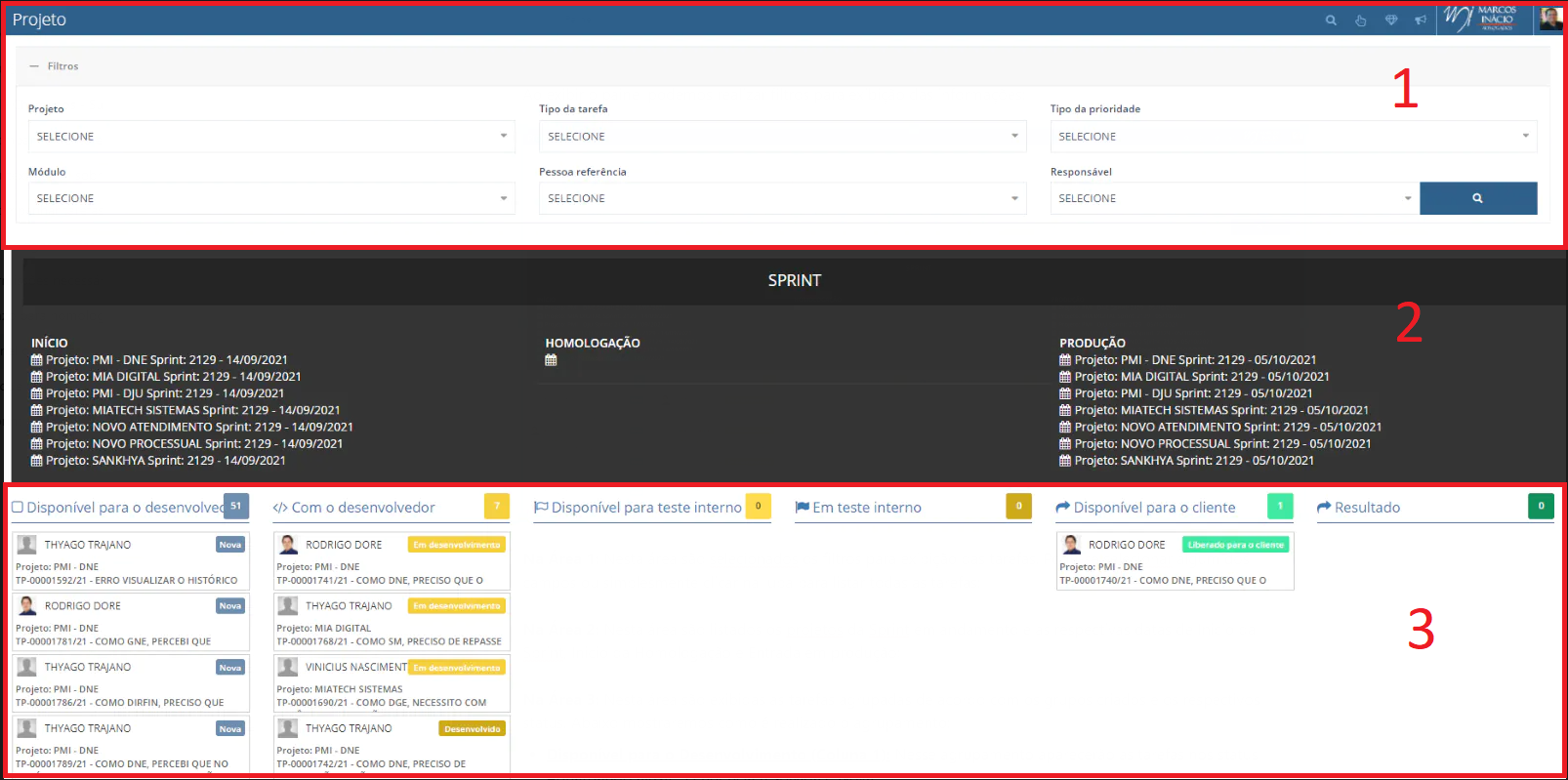Click the diamond icon in the header
Screen dimensions: 1568x780
[1391, 21]
